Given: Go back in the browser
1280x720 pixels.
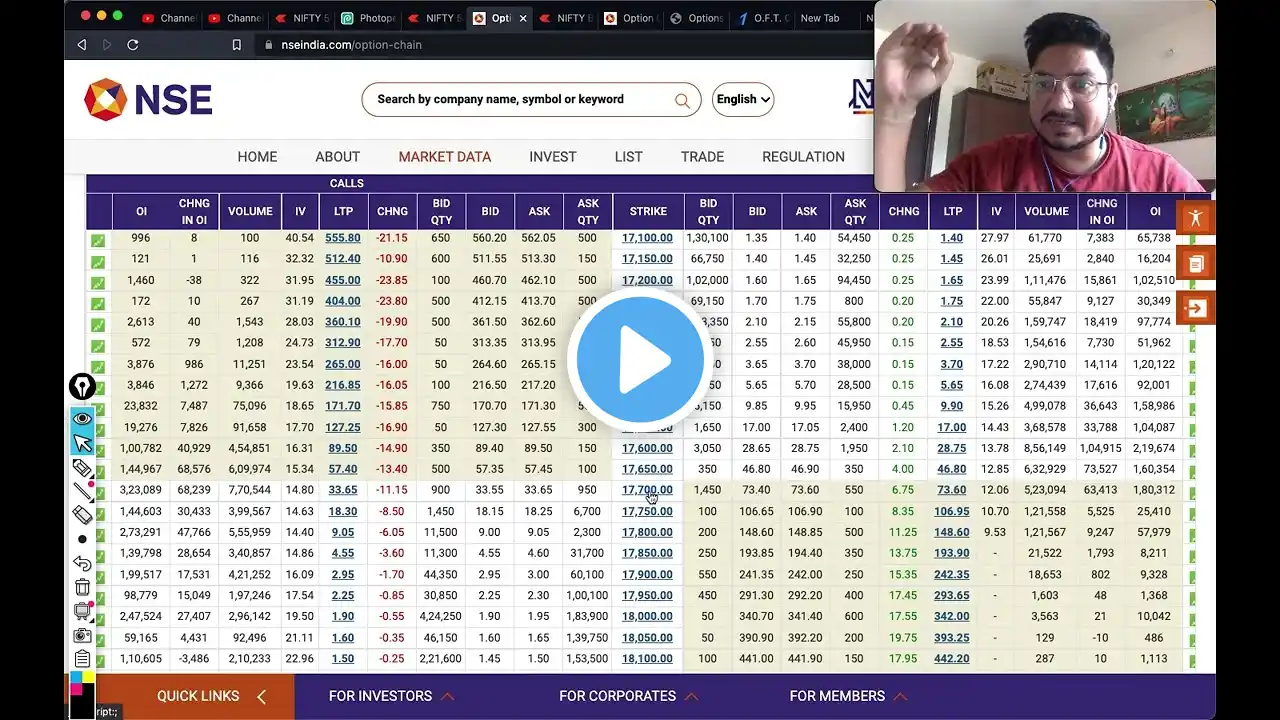Looking at the screenshot, I should click(x=82, y=45).
